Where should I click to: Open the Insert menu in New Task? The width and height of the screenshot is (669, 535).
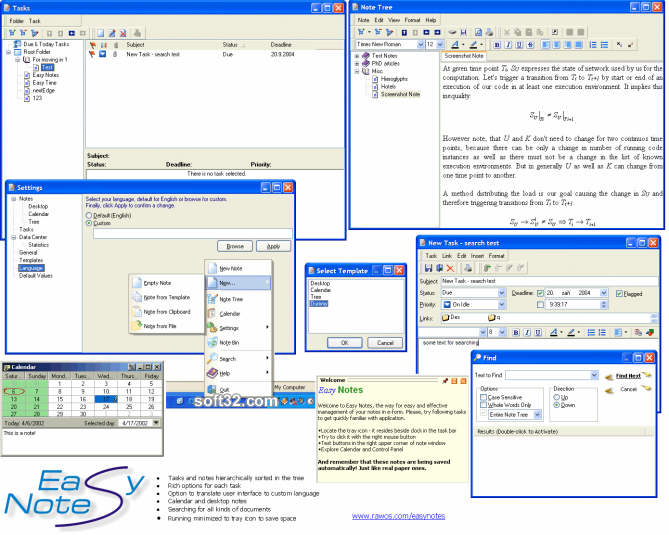[x=477, y=256]
